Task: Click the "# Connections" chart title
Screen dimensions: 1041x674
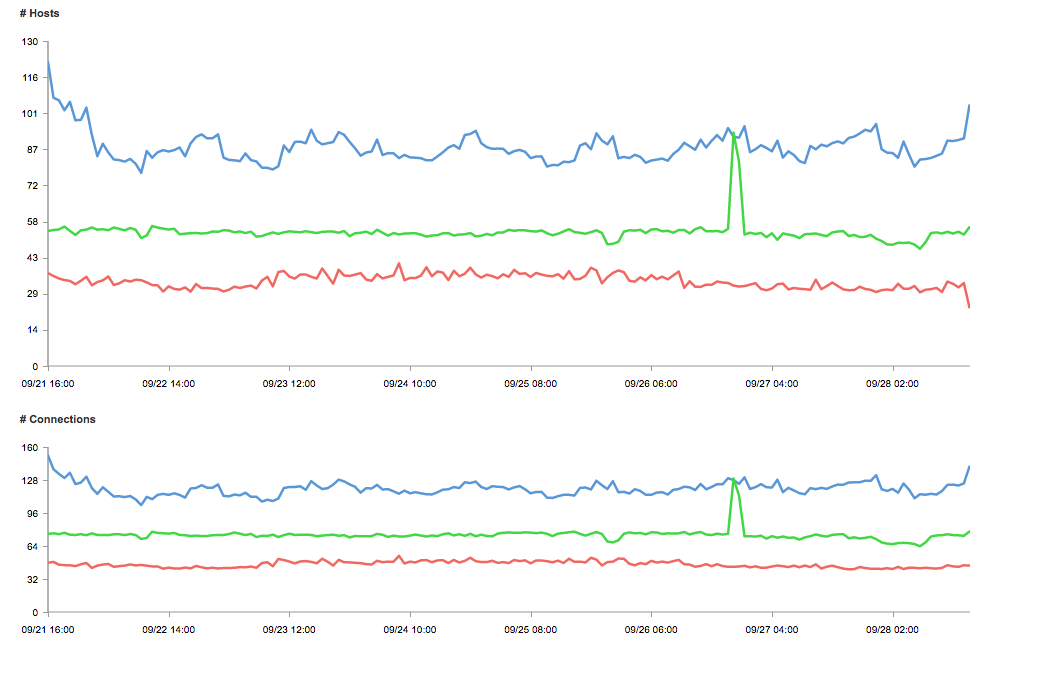Action: point(57,419)
